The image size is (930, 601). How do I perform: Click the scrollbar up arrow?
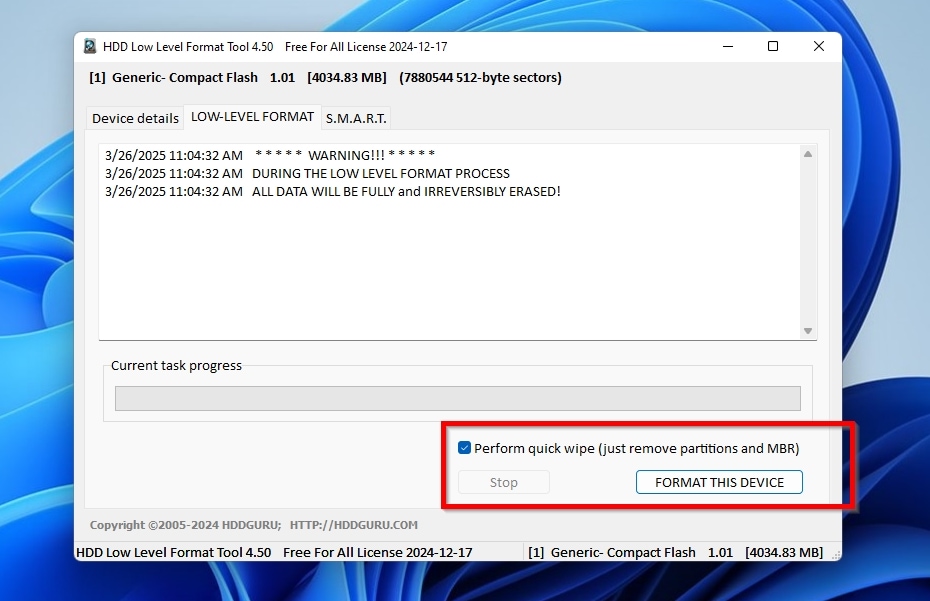click(x=808, y=153)
